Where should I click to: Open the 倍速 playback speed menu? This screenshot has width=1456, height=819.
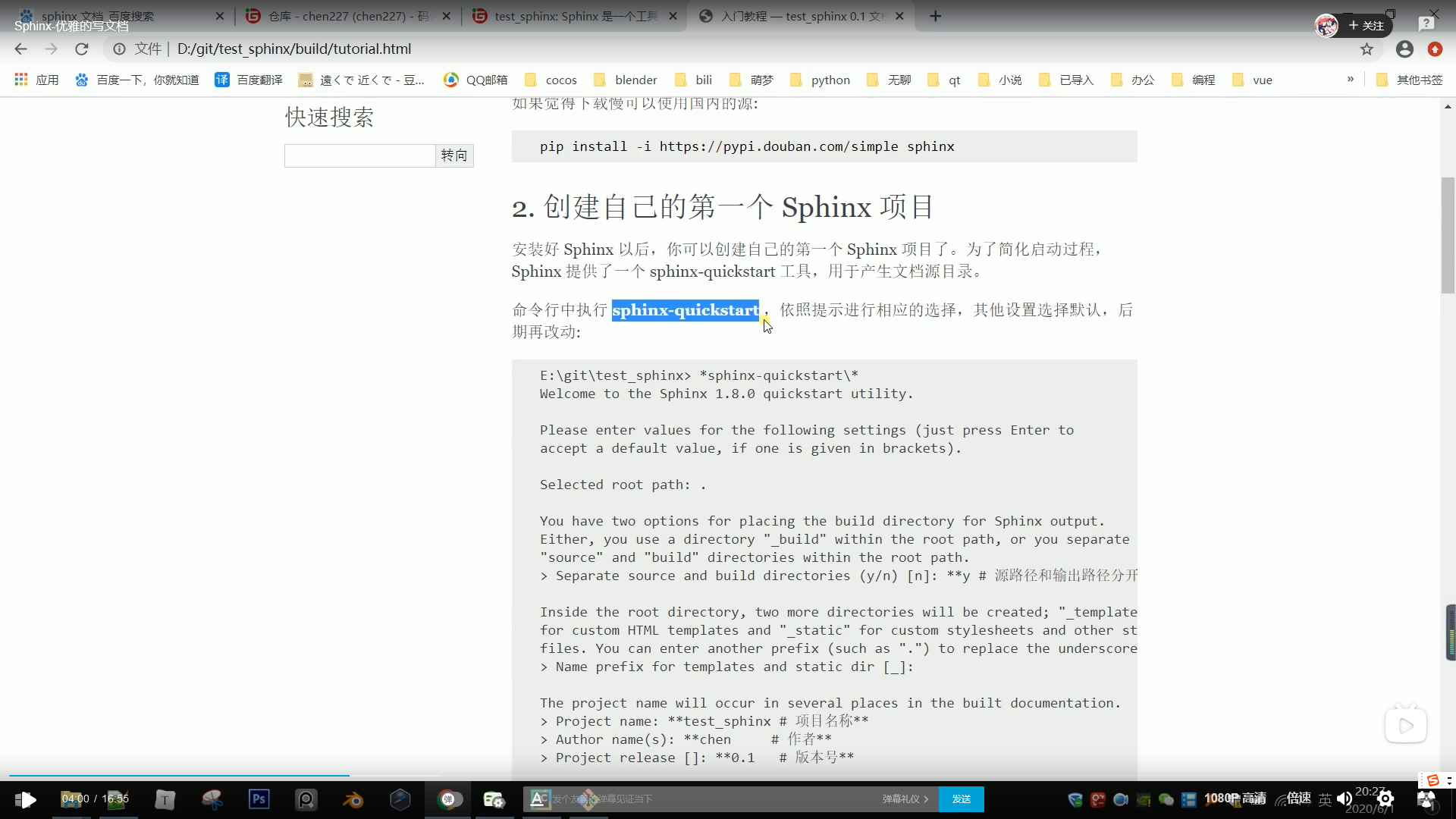[1298, 799]
